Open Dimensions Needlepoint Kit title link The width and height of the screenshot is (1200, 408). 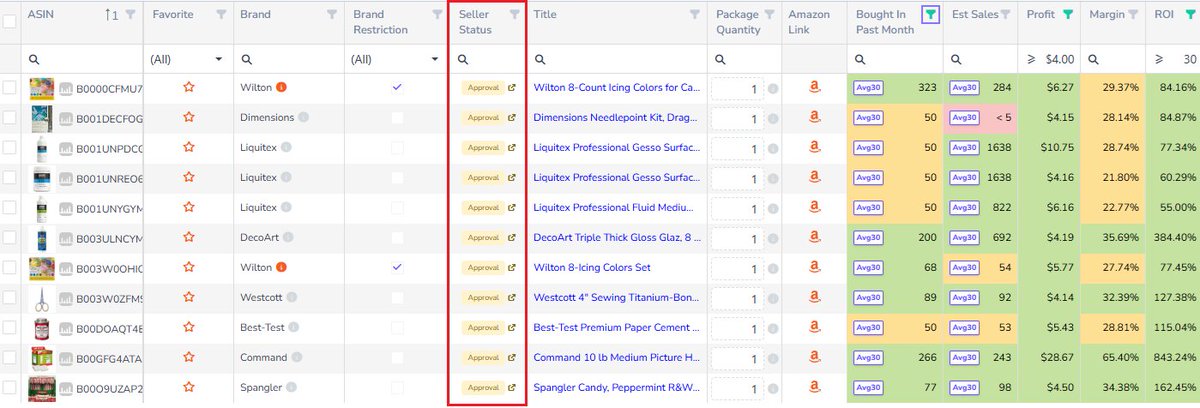617,118
